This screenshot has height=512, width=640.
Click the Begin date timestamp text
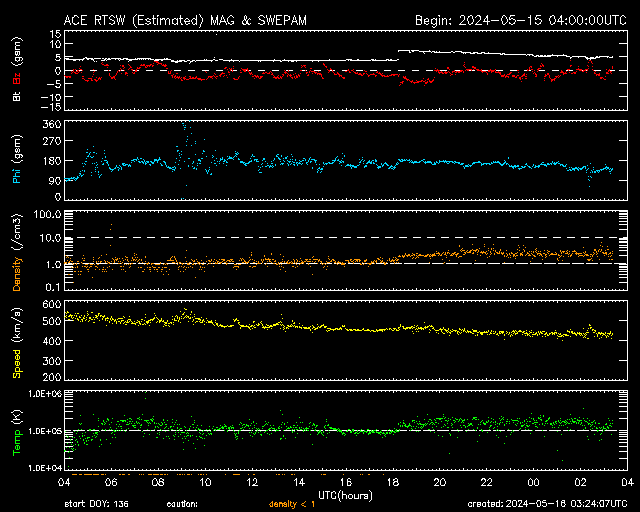[x=520, y=19]
